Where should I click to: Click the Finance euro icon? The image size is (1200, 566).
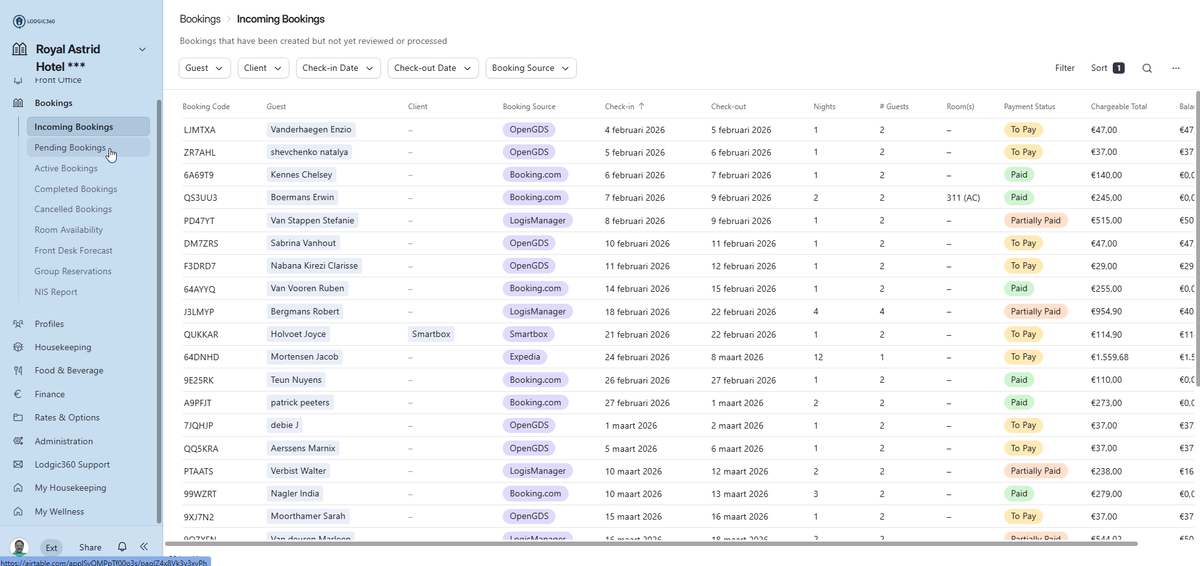click(x=18, y=394)
